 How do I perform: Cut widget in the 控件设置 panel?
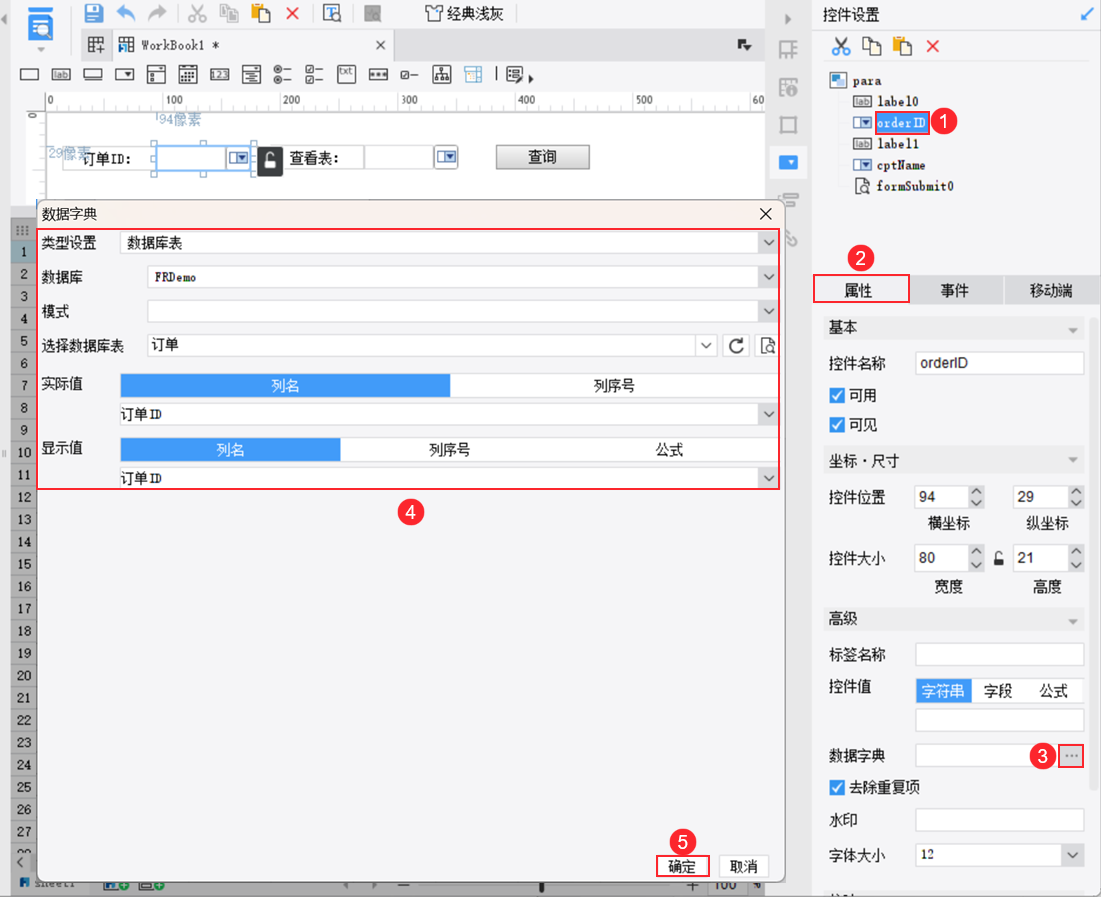840,46
